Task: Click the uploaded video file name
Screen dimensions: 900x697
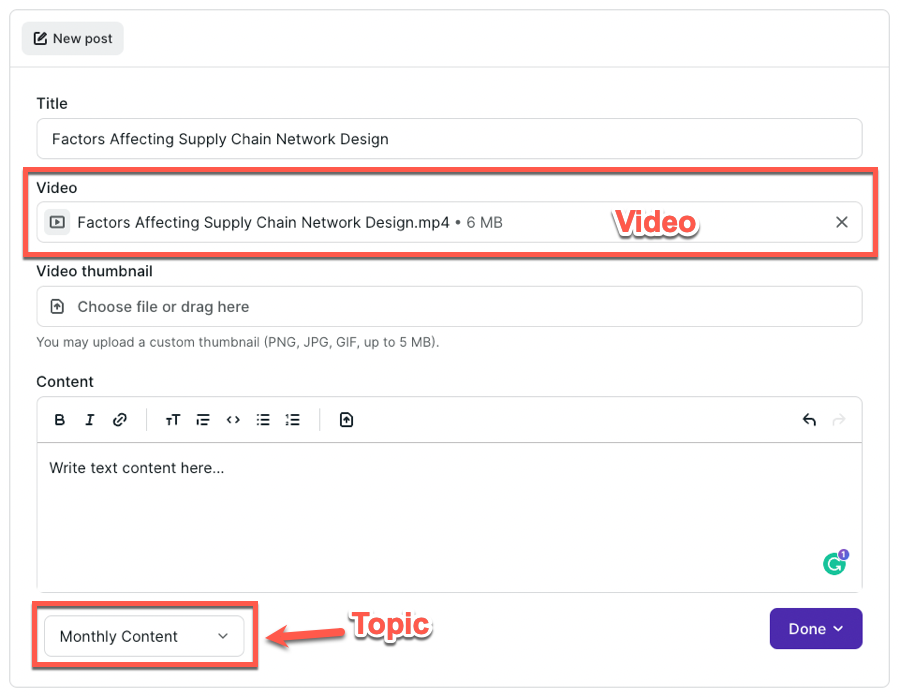Action: pyautogui.click(x=263, y=222)
